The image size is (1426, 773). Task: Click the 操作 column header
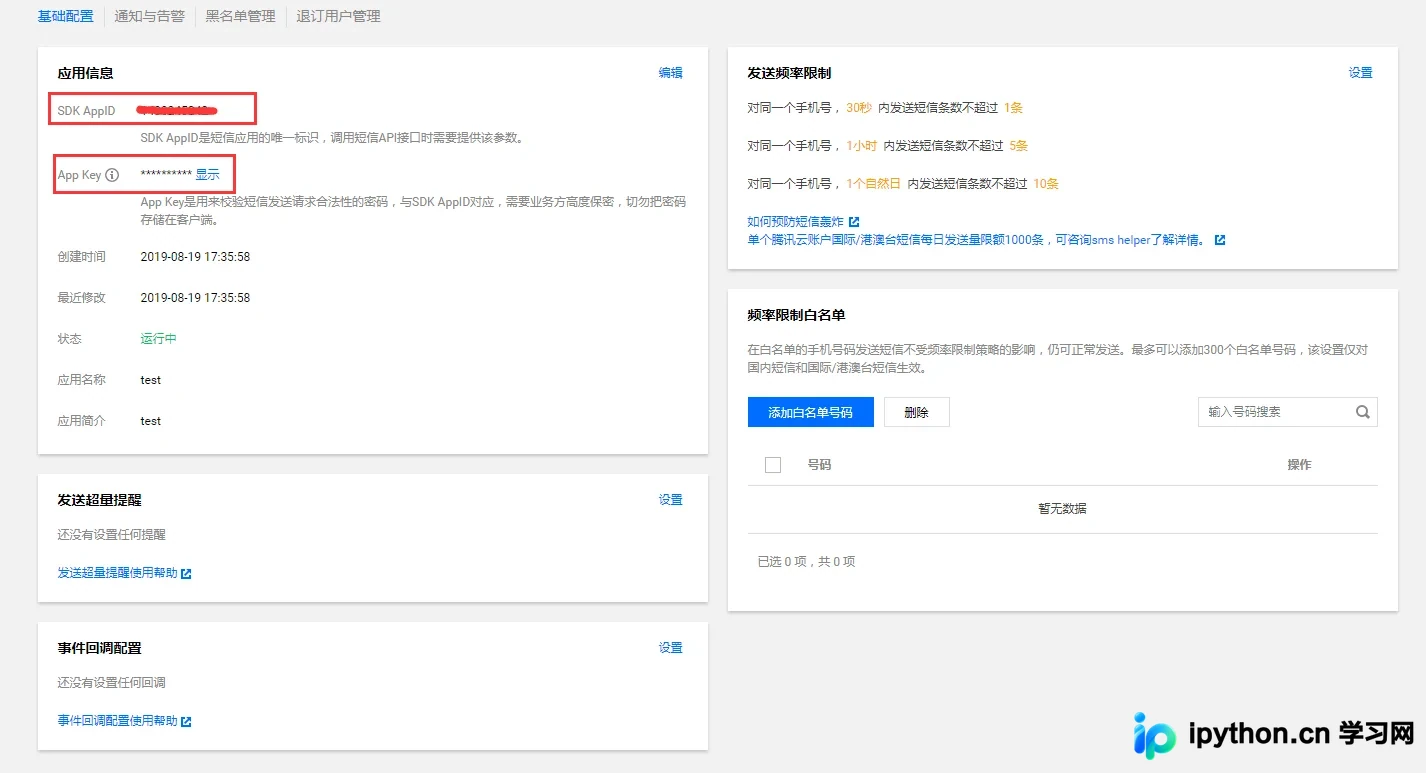pos(1300,465)
